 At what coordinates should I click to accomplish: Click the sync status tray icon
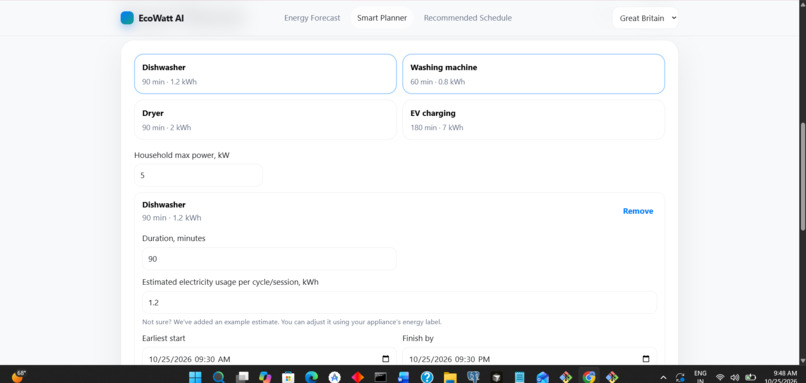click(x=680, y=377)
